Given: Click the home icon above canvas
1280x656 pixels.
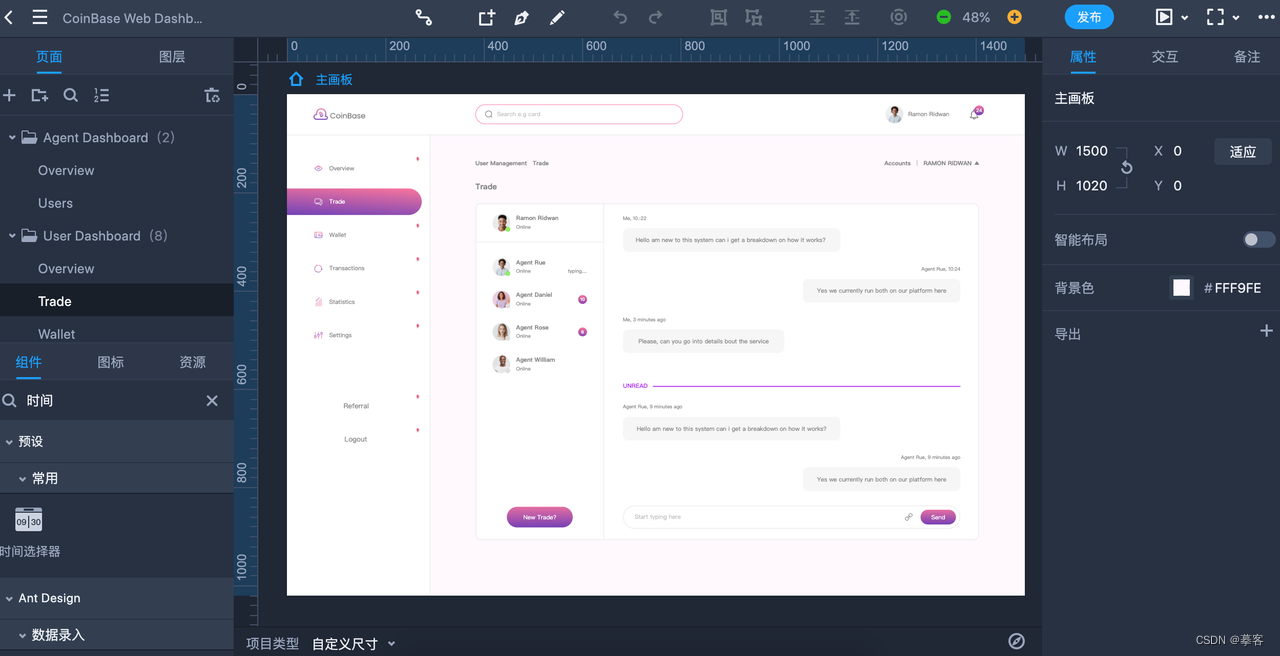Looking at the screenshot, I should (296, 79).
